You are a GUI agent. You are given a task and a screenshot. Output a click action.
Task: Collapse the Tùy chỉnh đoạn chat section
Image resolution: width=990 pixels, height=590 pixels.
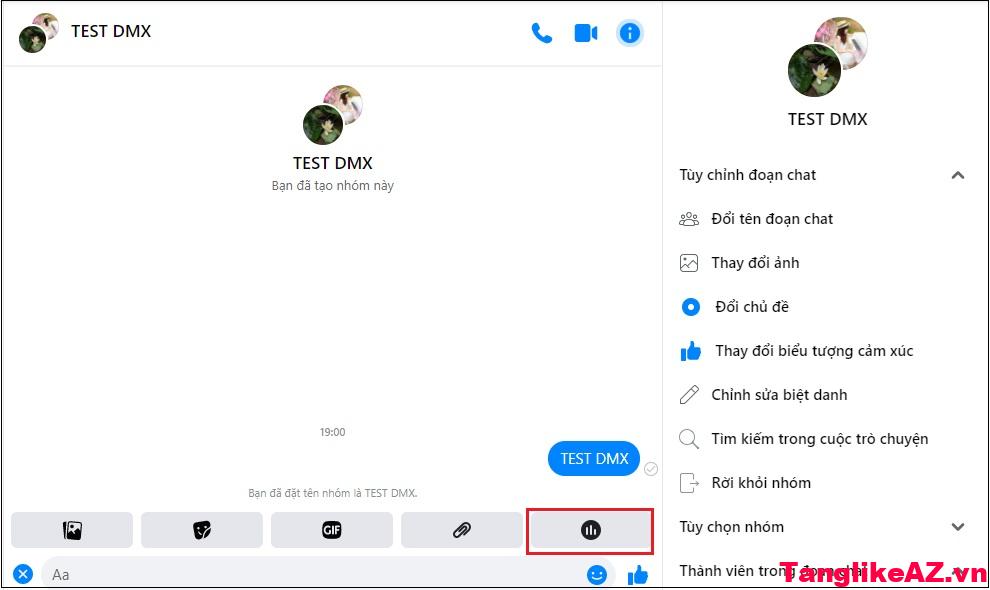point(957,174)
